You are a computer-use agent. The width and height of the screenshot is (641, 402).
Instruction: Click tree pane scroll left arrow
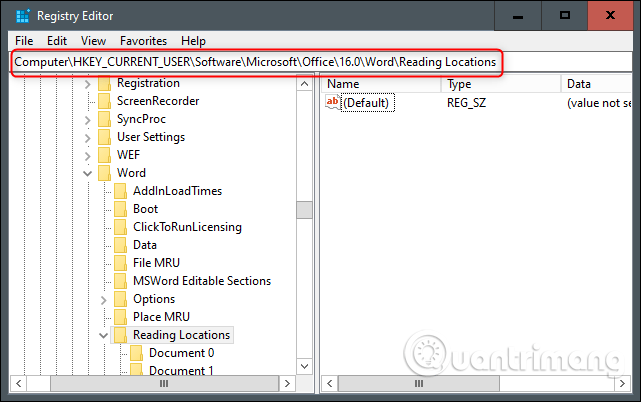click(18, 384)
